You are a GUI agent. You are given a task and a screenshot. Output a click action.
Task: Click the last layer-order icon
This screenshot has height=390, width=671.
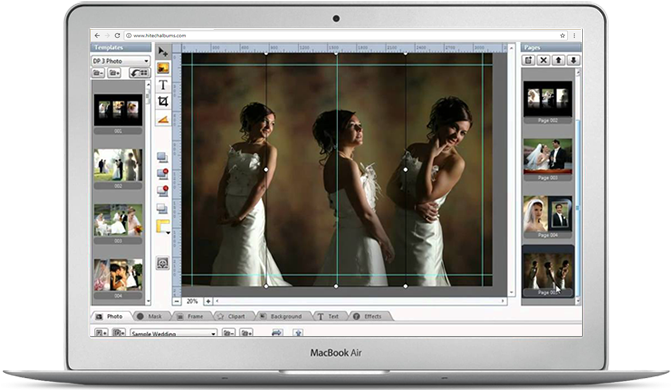pos(162,208)
